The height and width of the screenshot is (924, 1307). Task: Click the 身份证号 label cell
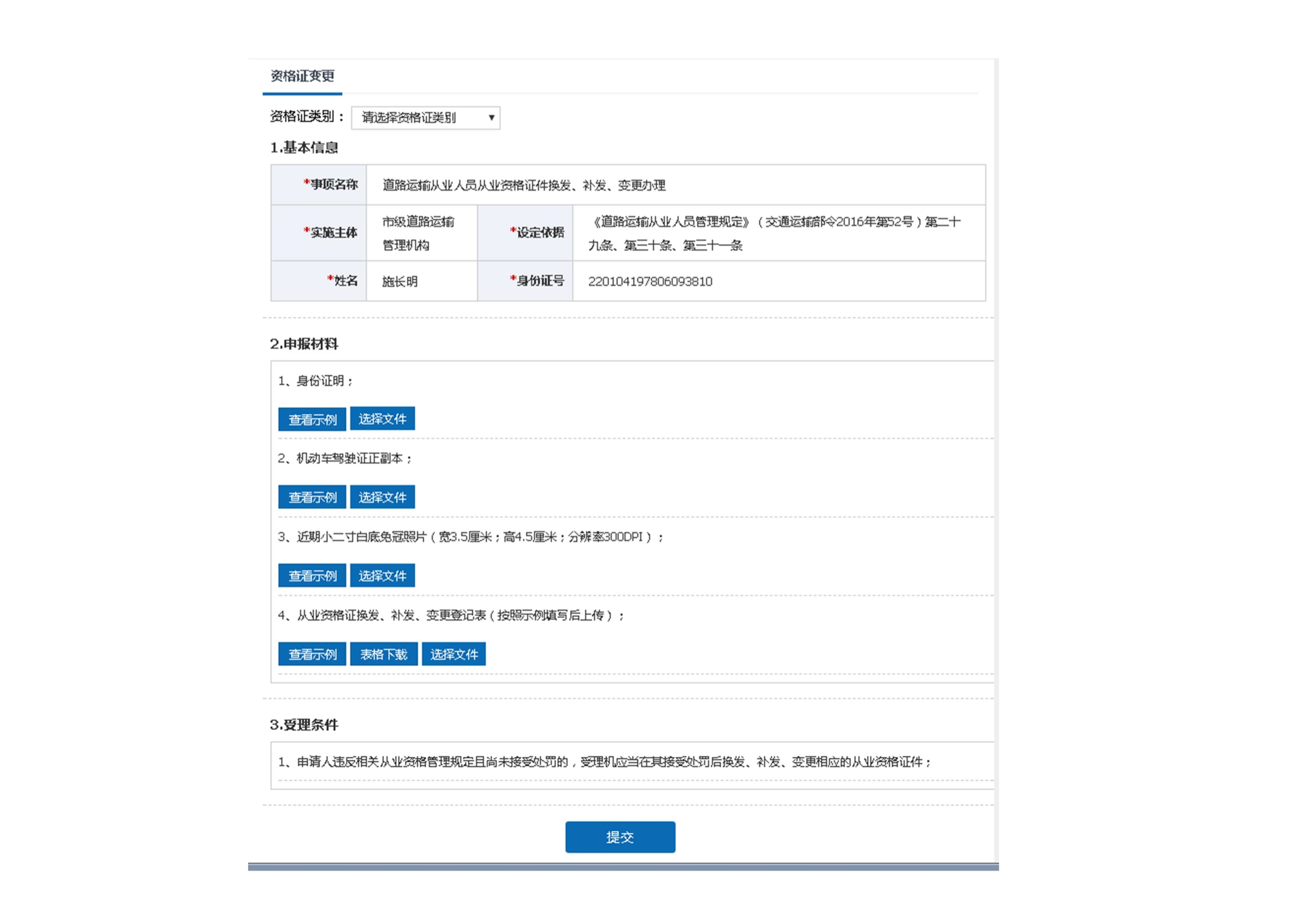coord(525,281)
